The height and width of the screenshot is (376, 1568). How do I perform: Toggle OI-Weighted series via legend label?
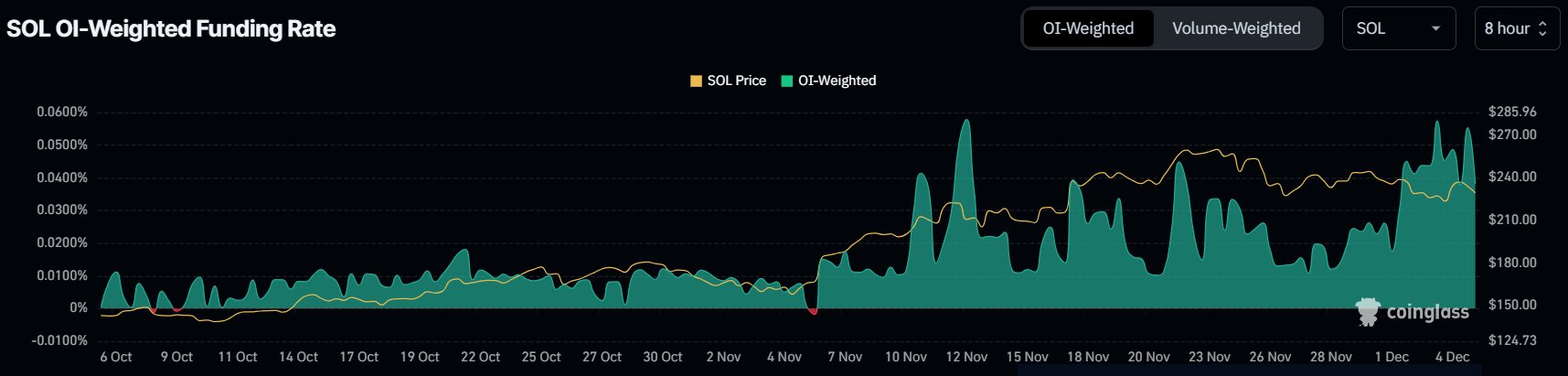tap(837, 81)
